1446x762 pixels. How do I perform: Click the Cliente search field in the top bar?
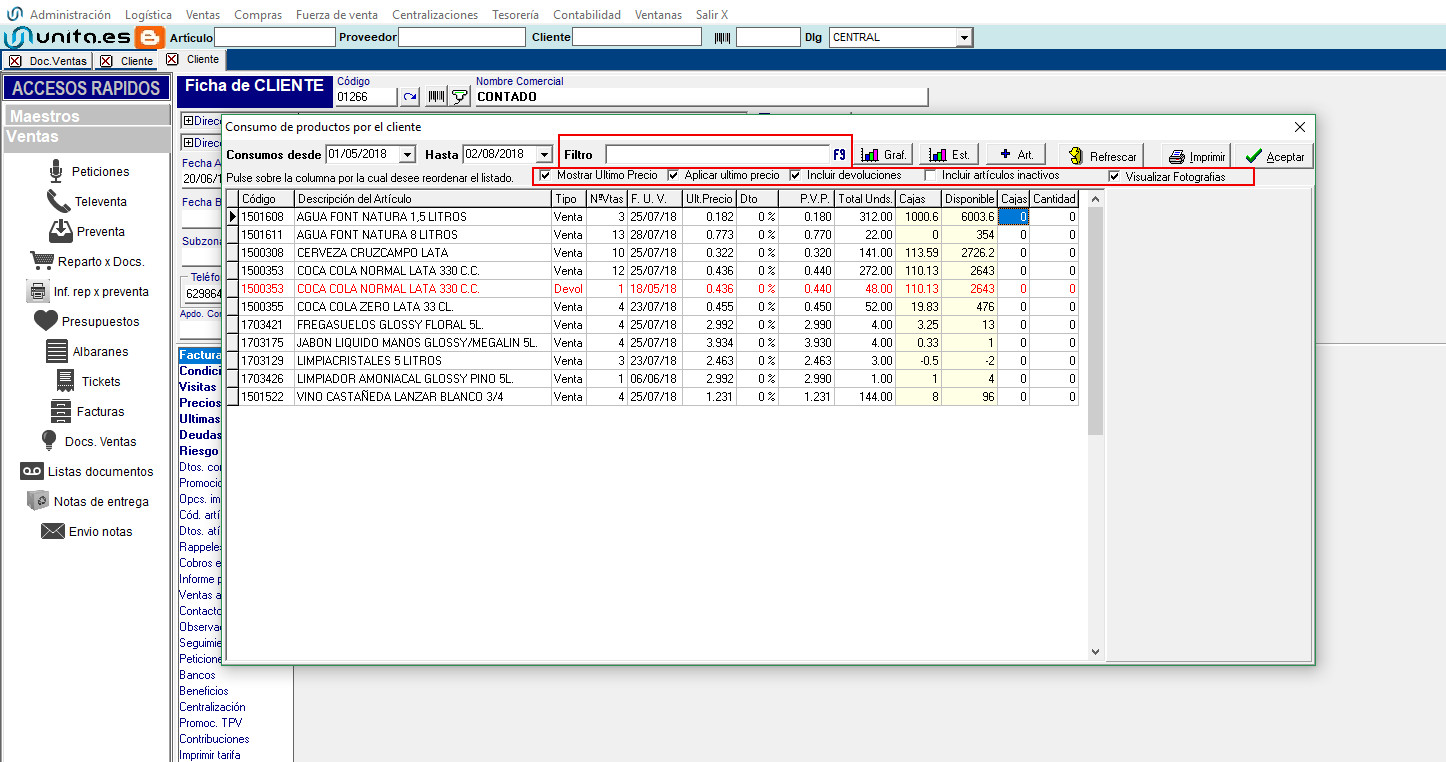[637, 37]
